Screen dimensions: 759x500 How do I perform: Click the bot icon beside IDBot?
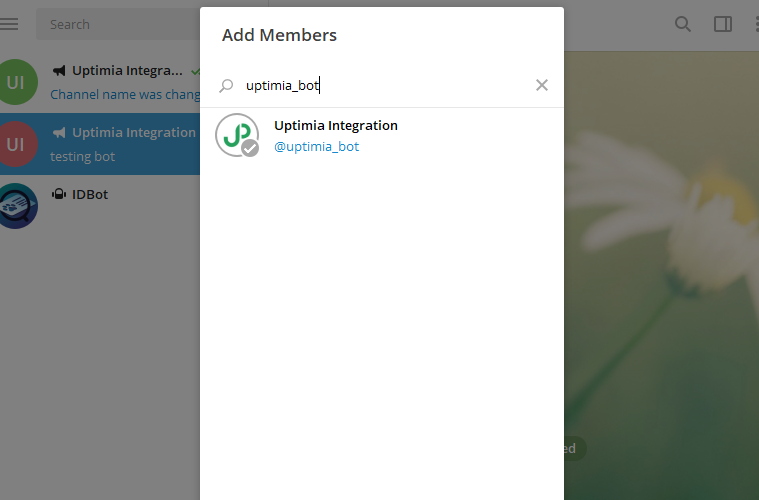59,195
